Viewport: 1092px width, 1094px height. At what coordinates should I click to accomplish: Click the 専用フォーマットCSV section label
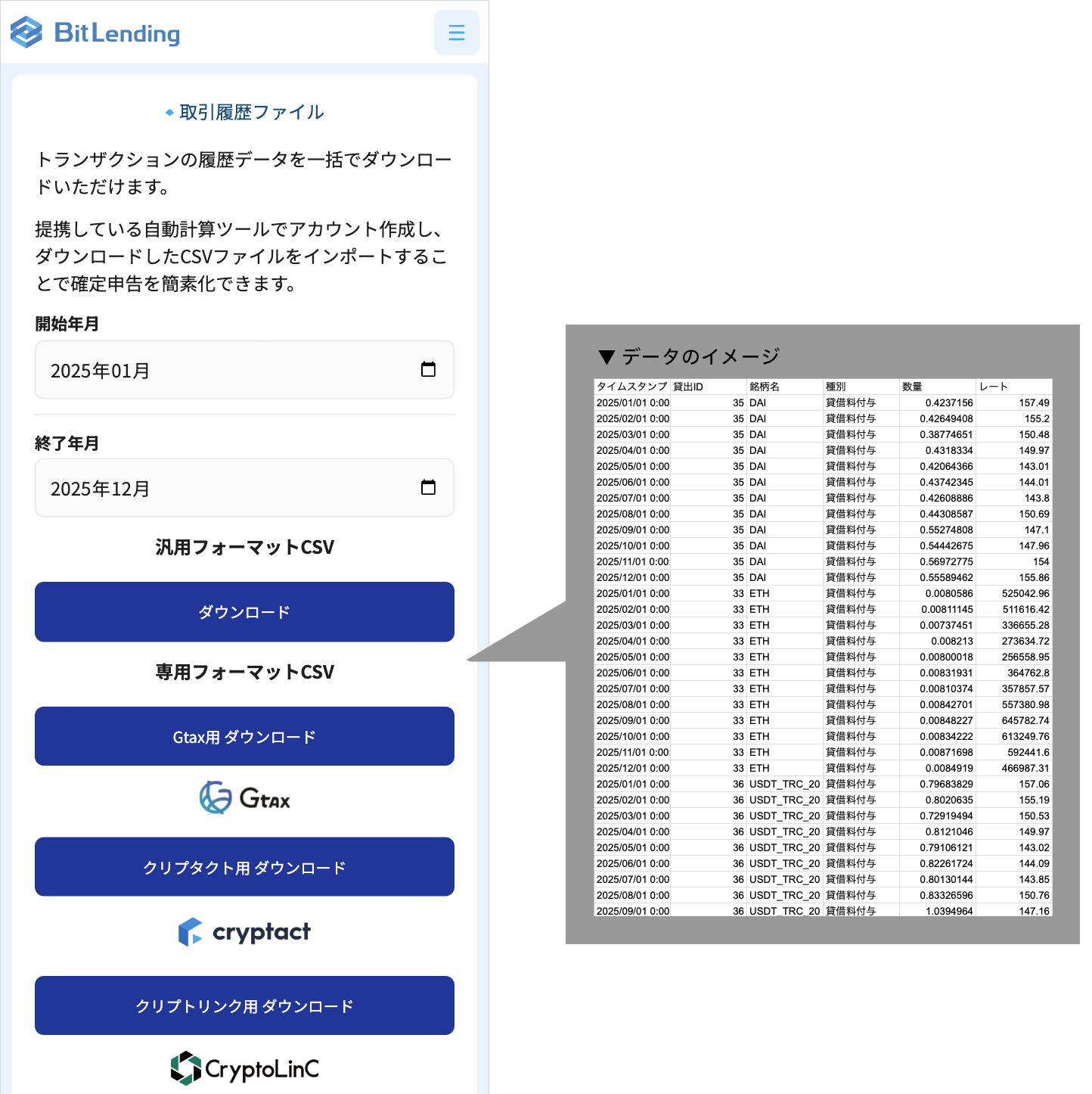[x=244, y=672]
